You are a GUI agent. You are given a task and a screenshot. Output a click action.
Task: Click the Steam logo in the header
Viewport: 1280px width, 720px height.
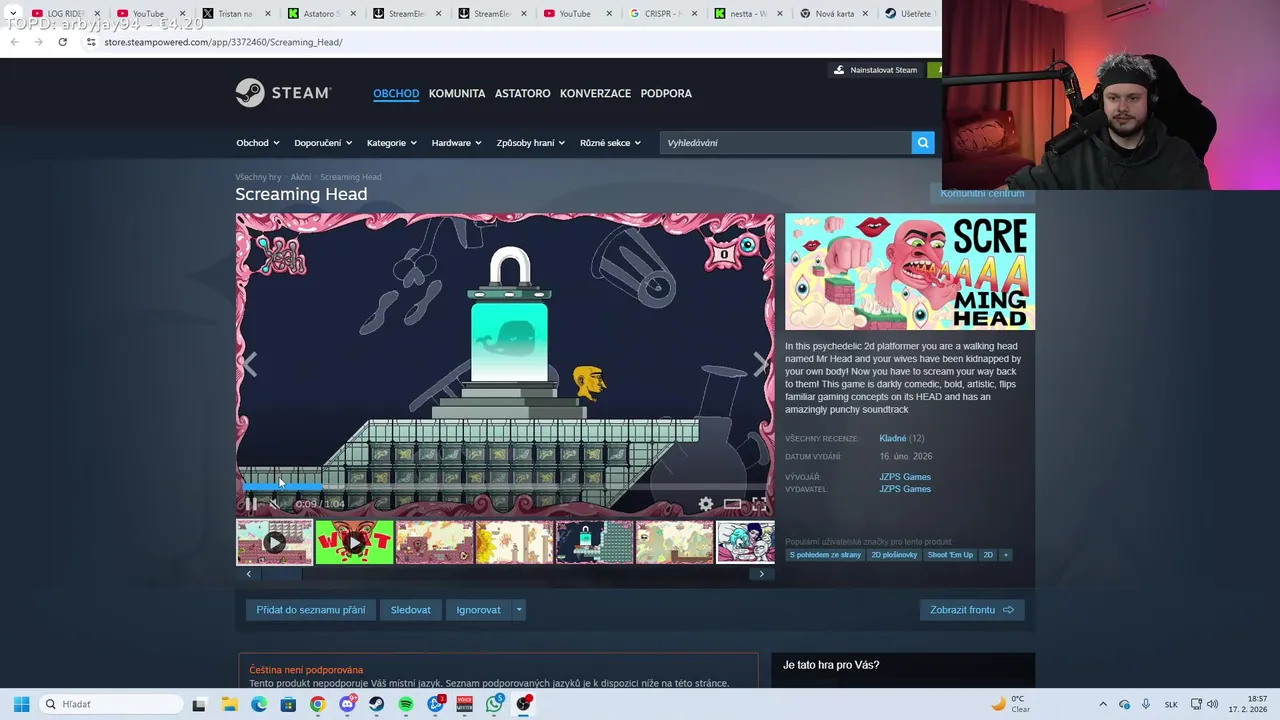[x=283, y=93]
